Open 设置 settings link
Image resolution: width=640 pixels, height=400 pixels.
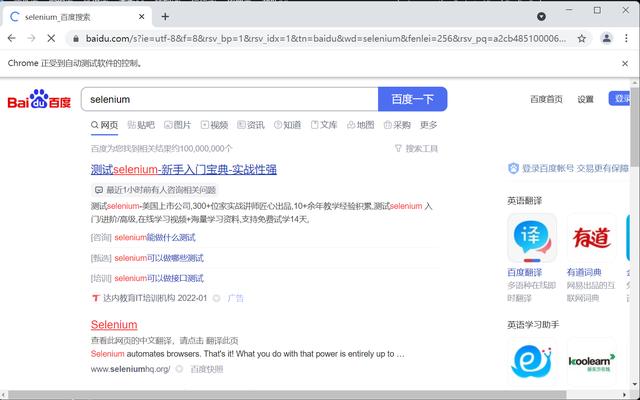[585, 99]
